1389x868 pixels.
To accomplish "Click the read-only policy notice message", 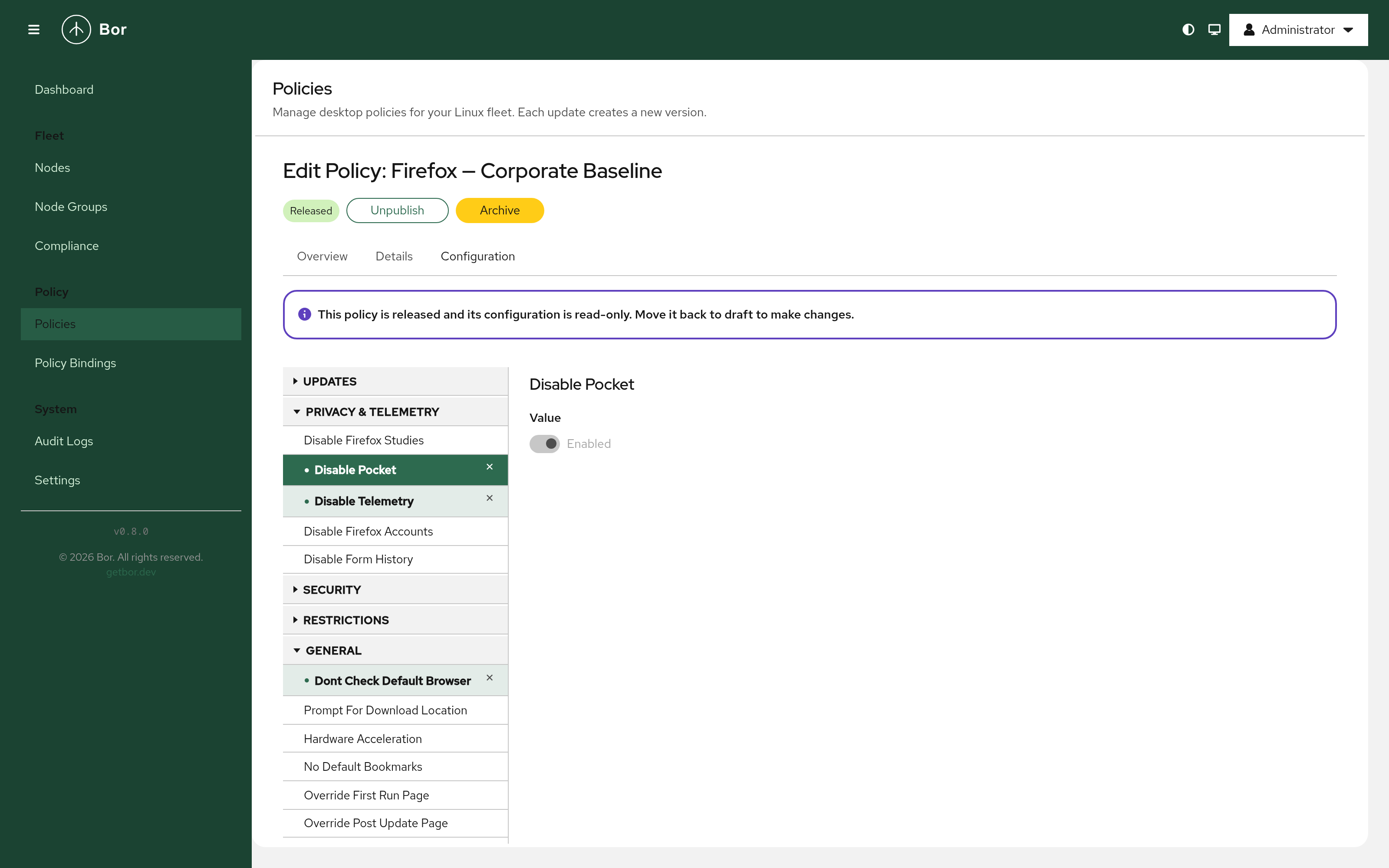I will (x=586, y=315).
